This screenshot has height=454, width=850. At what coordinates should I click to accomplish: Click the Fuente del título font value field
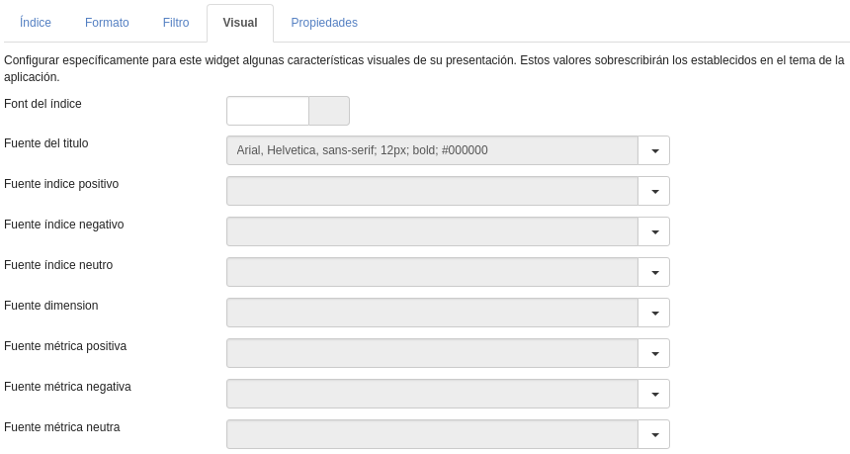432,151
